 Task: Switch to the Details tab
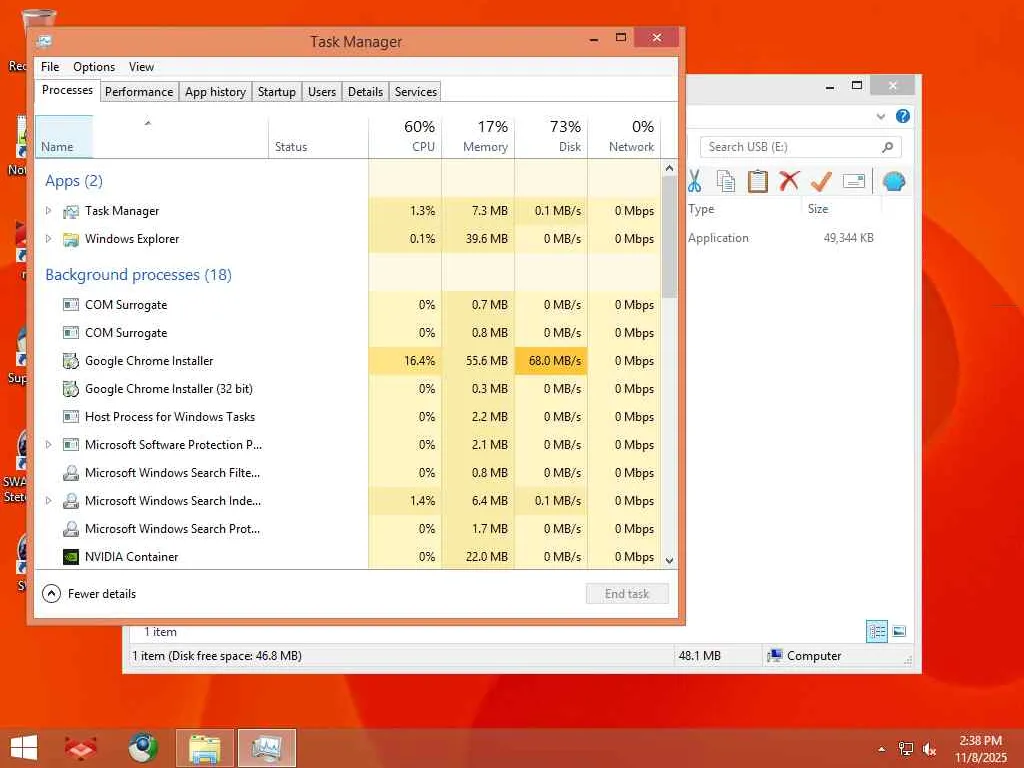click(365, 92)
